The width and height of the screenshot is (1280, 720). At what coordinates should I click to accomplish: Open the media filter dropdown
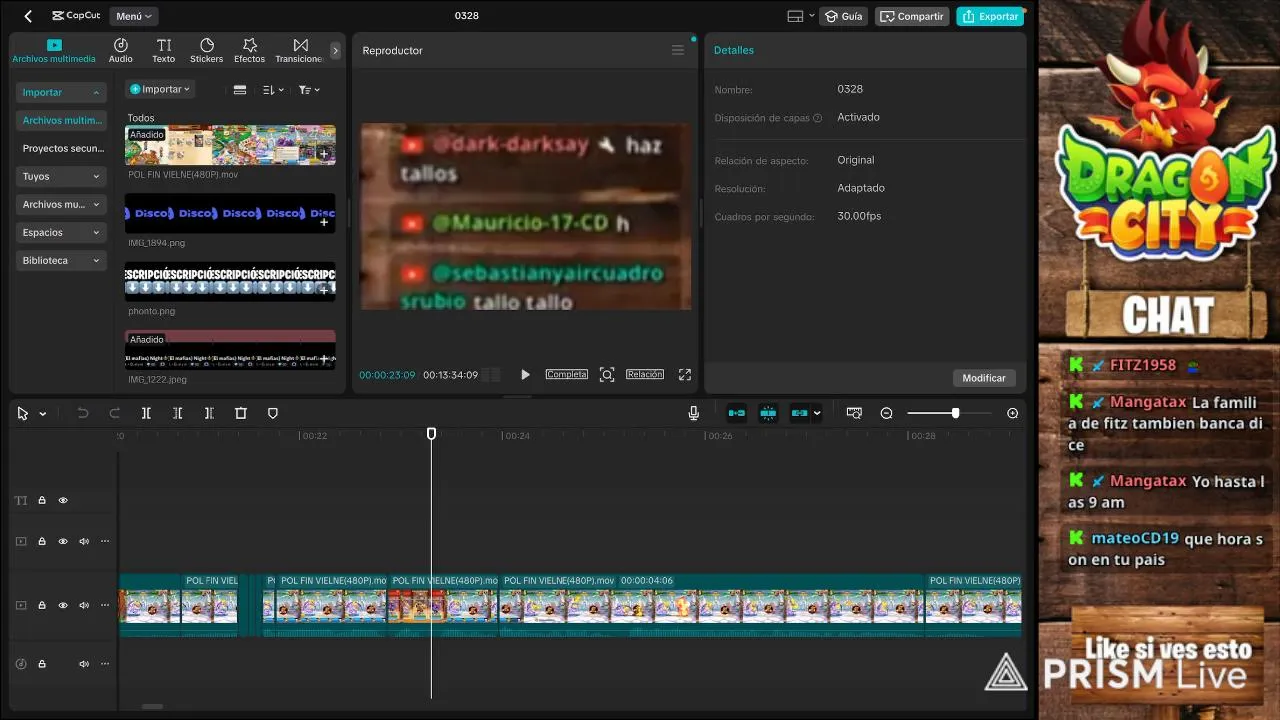pos(309,90)
